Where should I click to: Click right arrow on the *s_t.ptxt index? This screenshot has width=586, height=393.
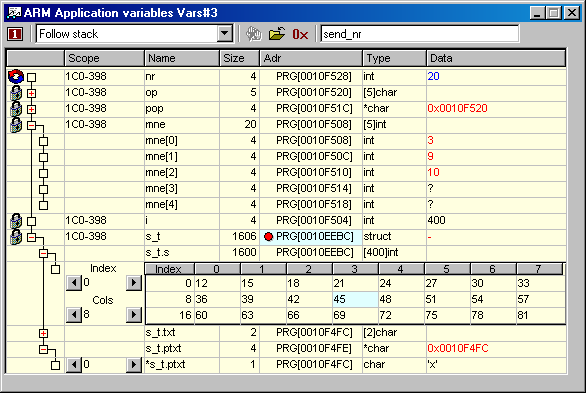[134, 365]
